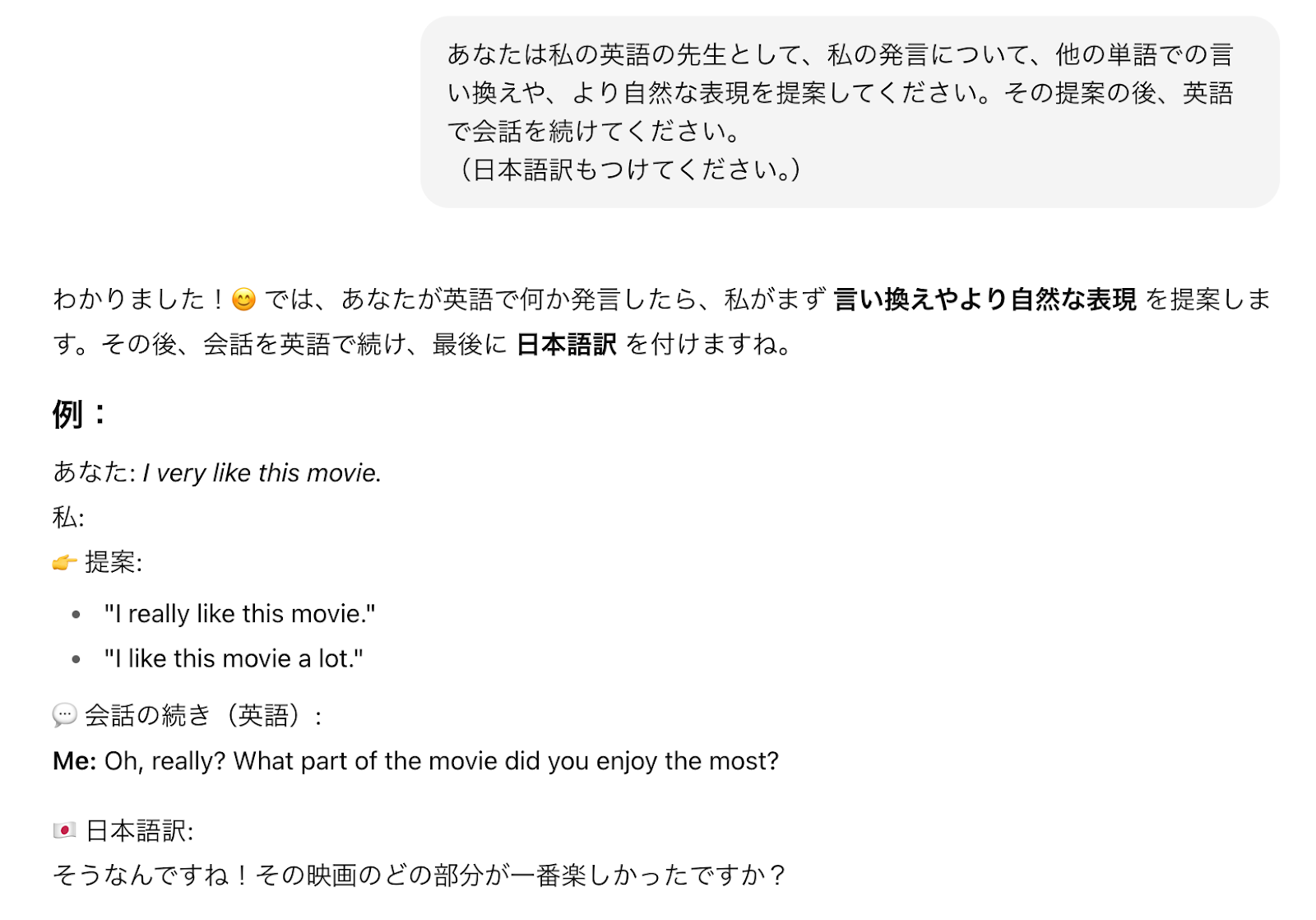Click the bold "Me:" label
Viewport: 1316px width, 920px height.
pos(74,761)
